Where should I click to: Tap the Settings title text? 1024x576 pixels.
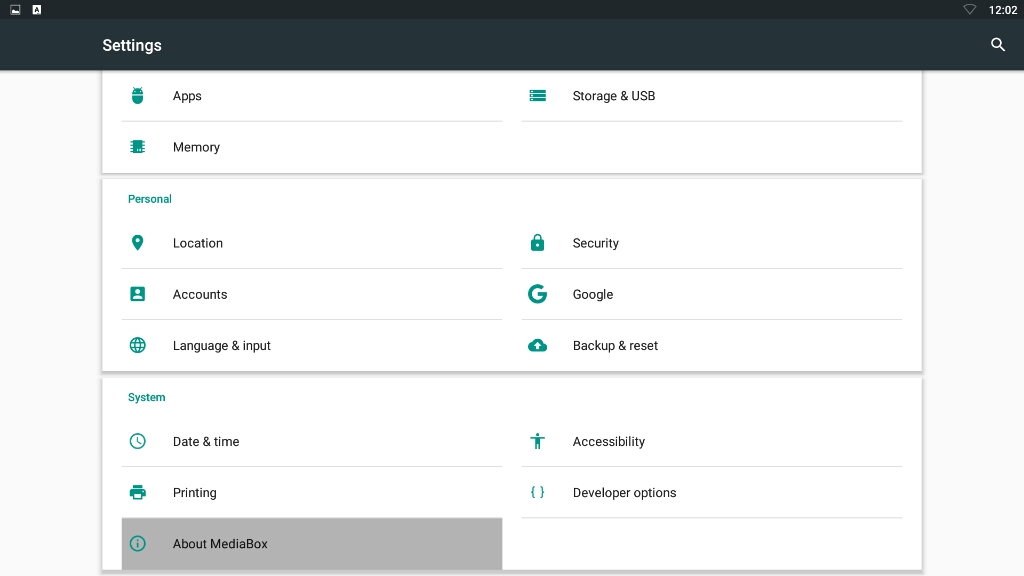pyautogui.click(x=132, y=45)
